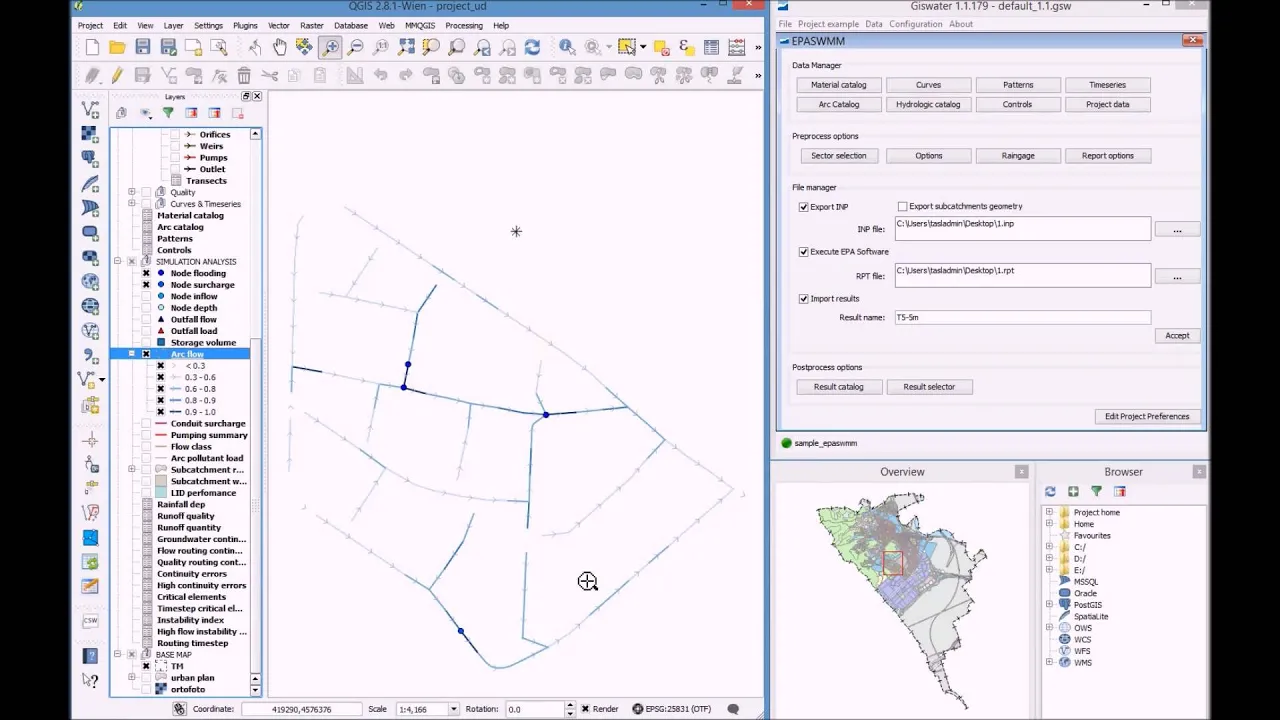Screen dimensions: 1280x720
Task: Uncheck Import results checkbox
Action: click(803, 299)
